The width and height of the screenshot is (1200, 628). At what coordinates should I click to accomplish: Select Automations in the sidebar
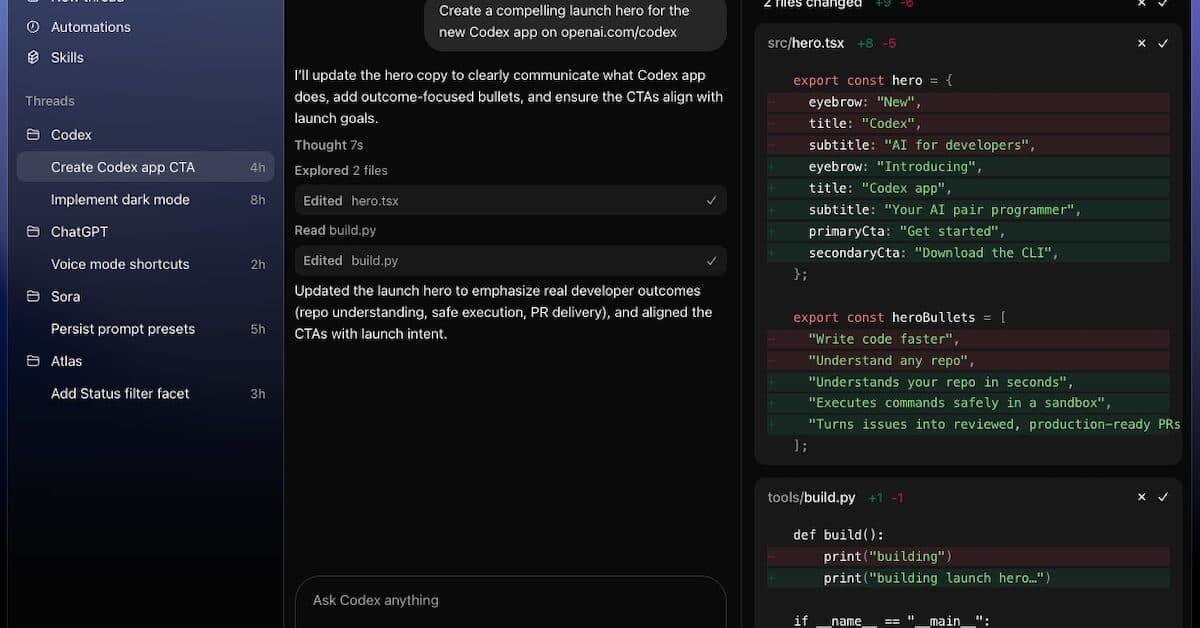coord(91,27)
